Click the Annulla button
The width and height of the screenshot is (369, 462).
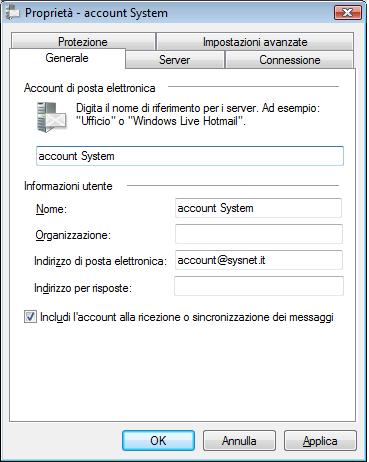[239, 440]
